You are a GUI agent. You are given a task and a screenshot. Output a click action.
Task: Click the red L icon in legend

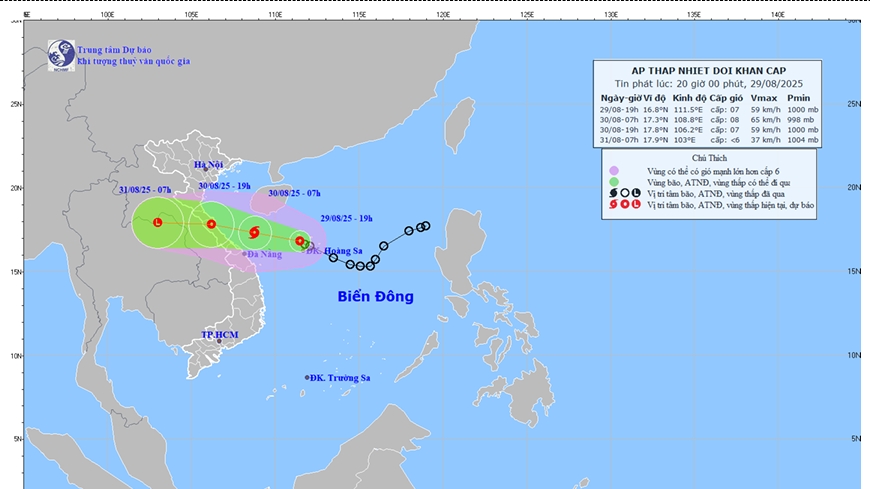(636, 204)
